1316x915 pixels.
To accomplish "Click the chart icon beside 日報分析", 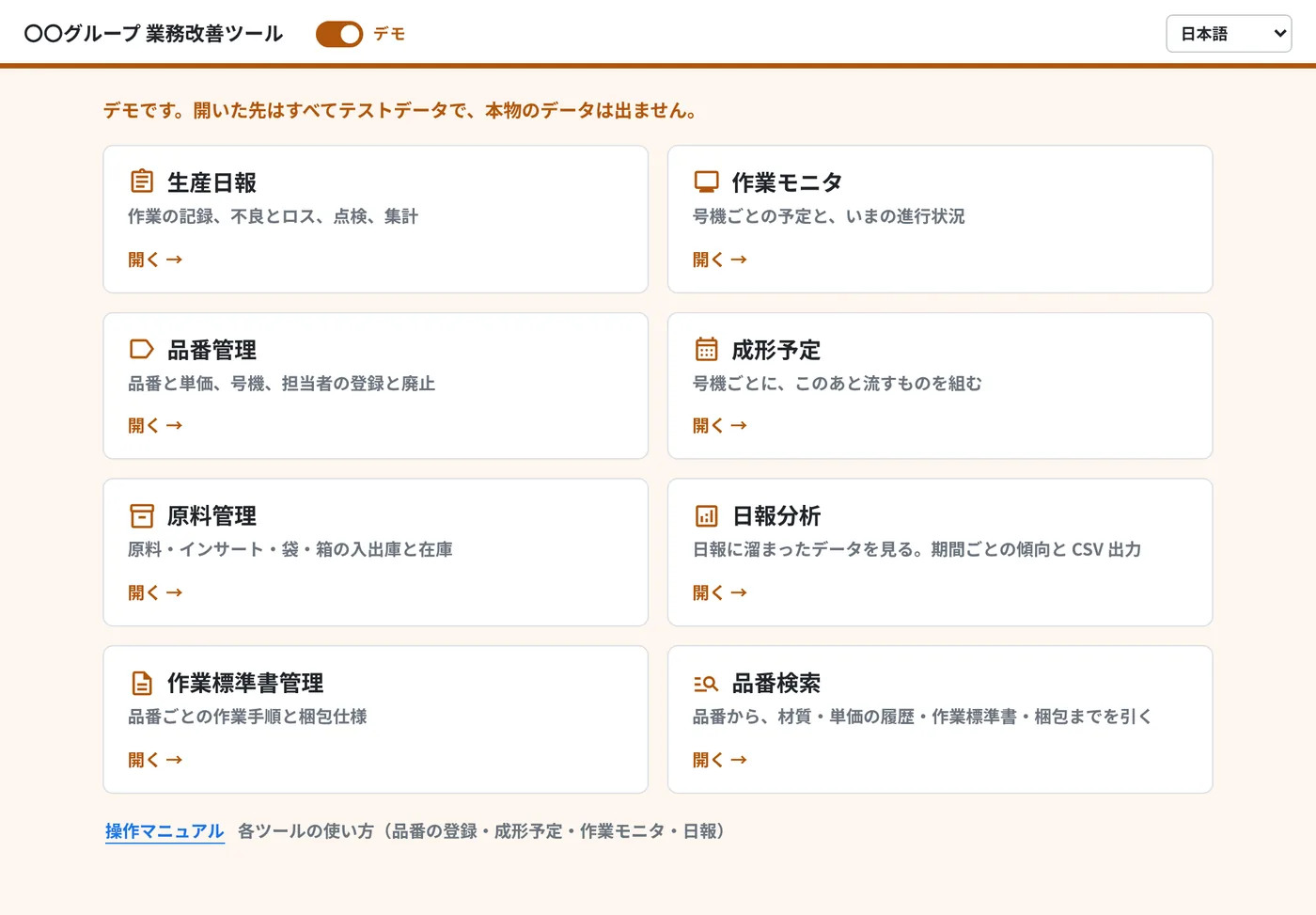I will [706, 515].
